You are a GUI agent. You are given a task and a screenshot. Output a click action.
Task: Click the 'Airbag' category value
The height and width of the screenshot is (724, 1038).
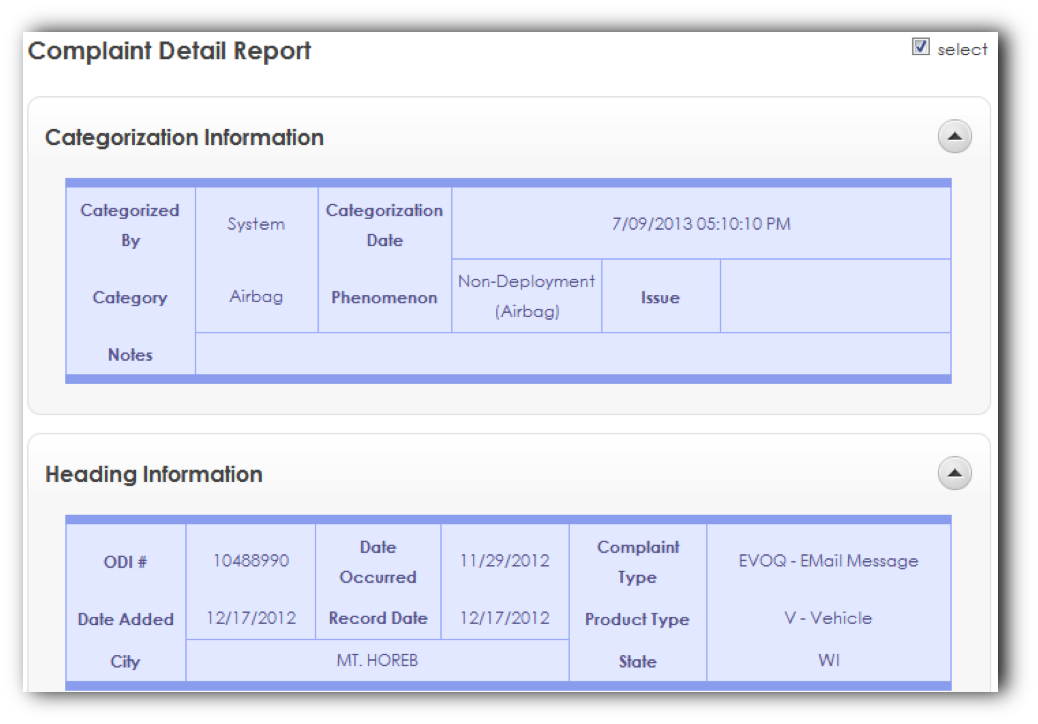pyautogui.click(x=256, y=296)
